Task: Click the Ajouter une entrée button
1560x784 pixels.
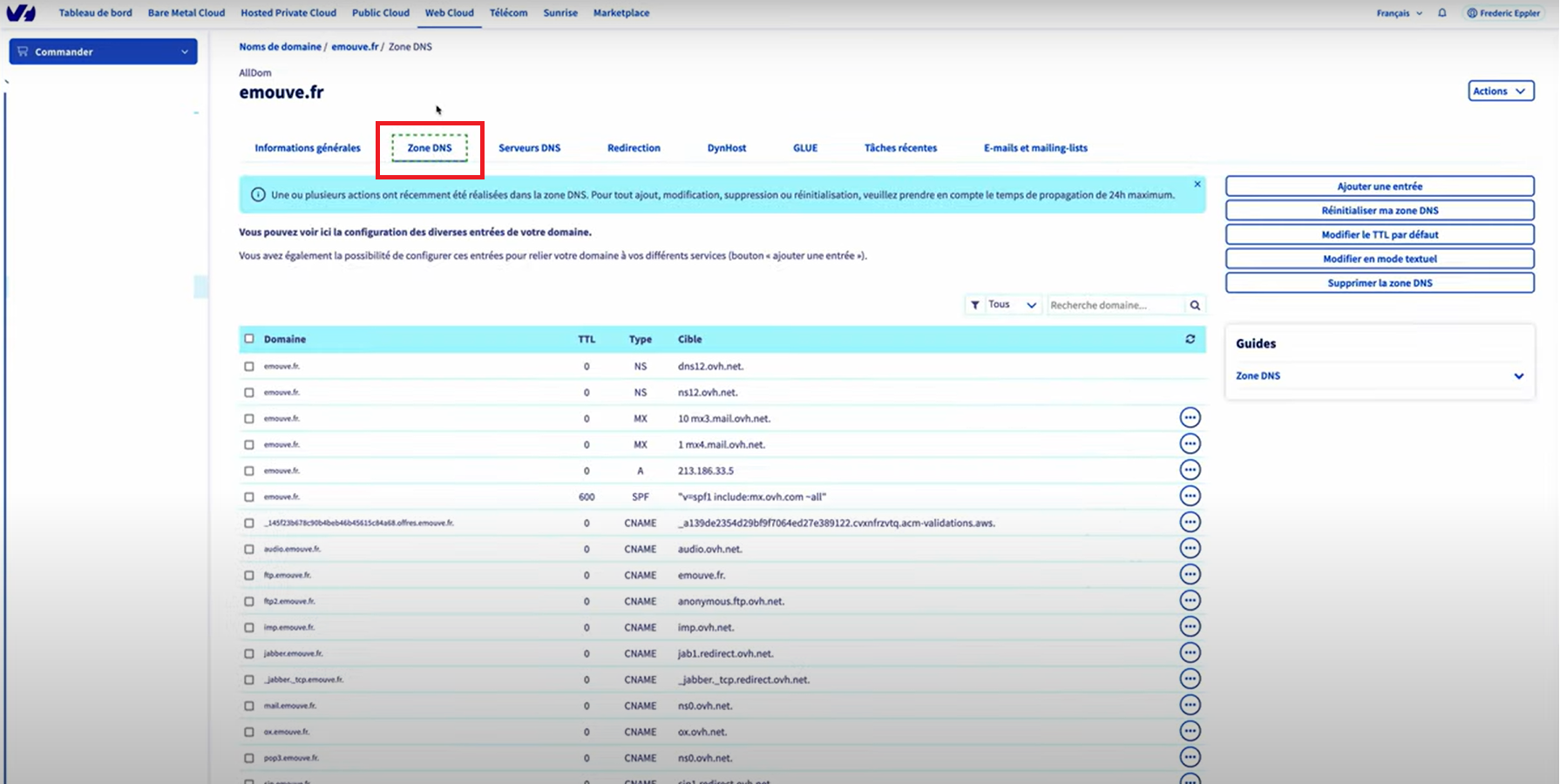Action: coord(1380,186)
